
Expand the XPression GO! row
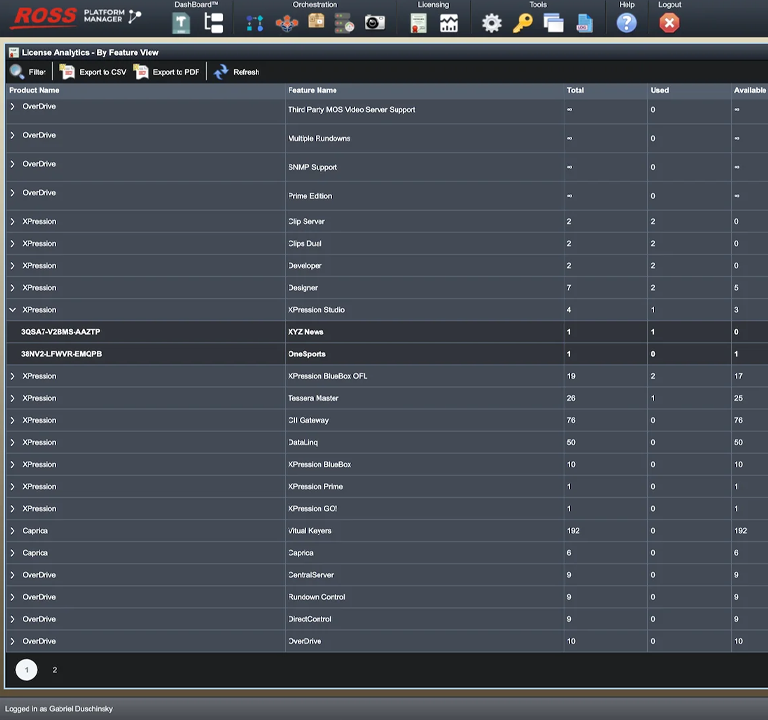pos(13,508)
